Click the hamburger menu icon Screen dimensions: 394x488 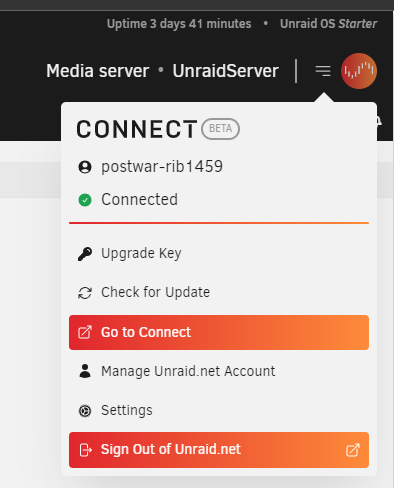[323, 71]
